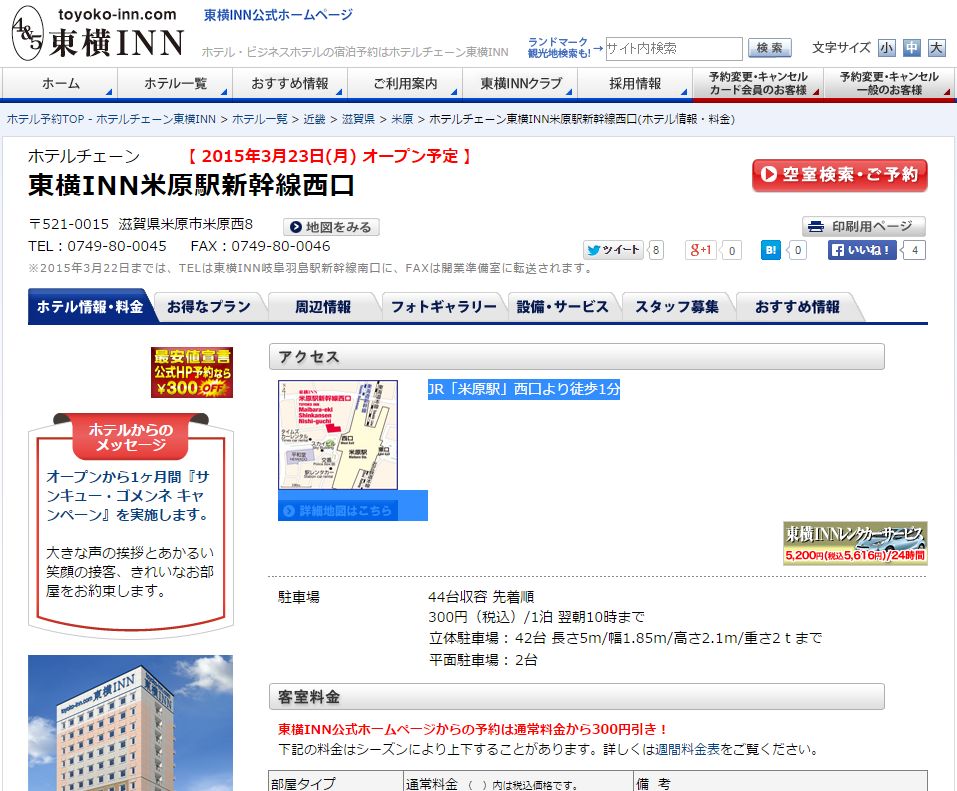Switch to the お得なプラン tab
Viewport: 957px width, 791px height.
point(209,307)
